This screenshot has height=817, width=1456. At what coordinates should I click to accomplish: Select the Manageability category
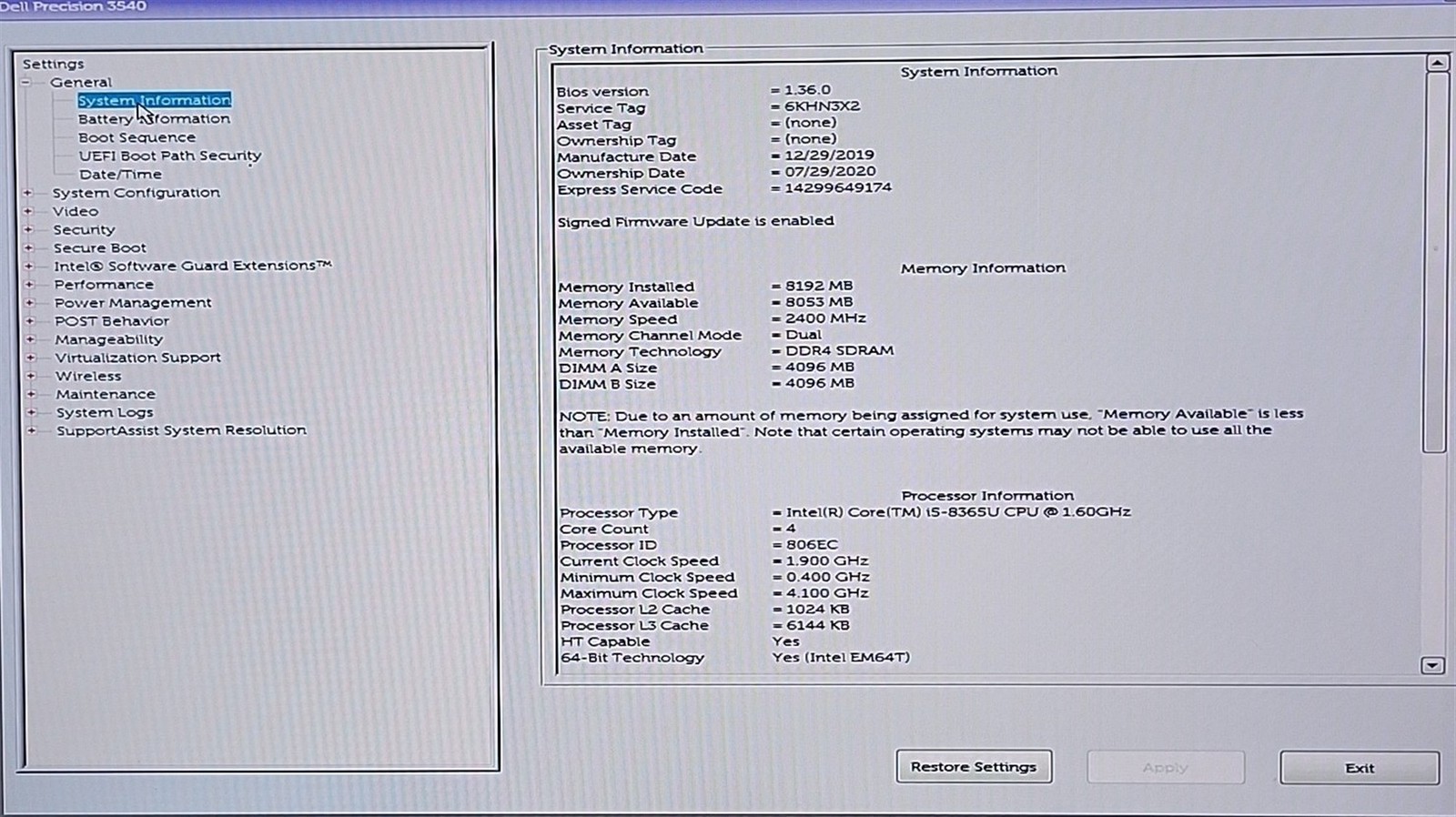pos(108,339)
